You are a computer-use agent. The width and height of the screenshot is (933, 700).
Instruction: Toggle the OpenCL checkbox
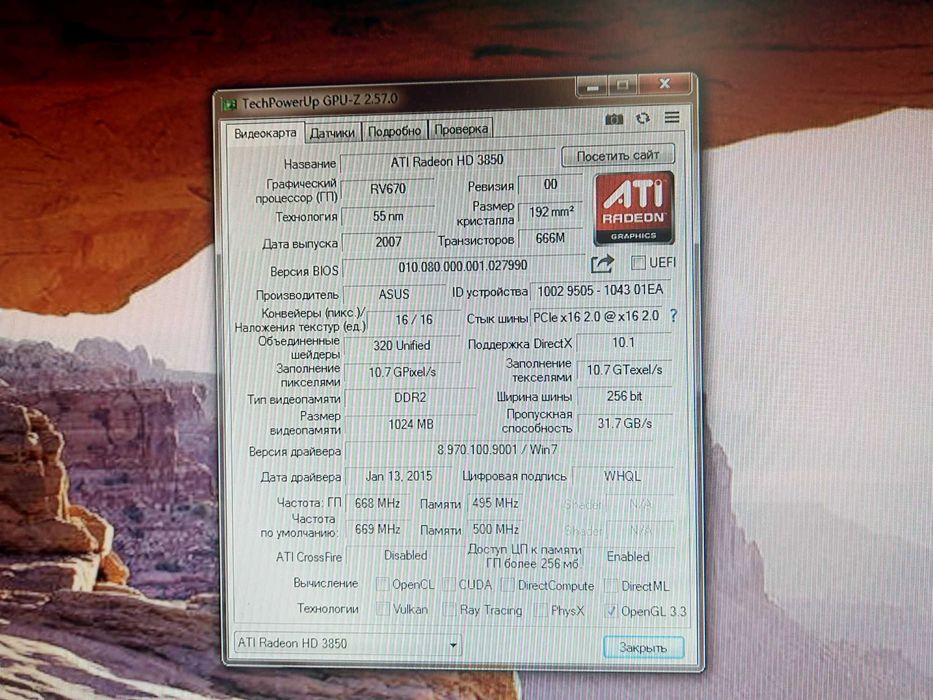click(x=382, y=584)
